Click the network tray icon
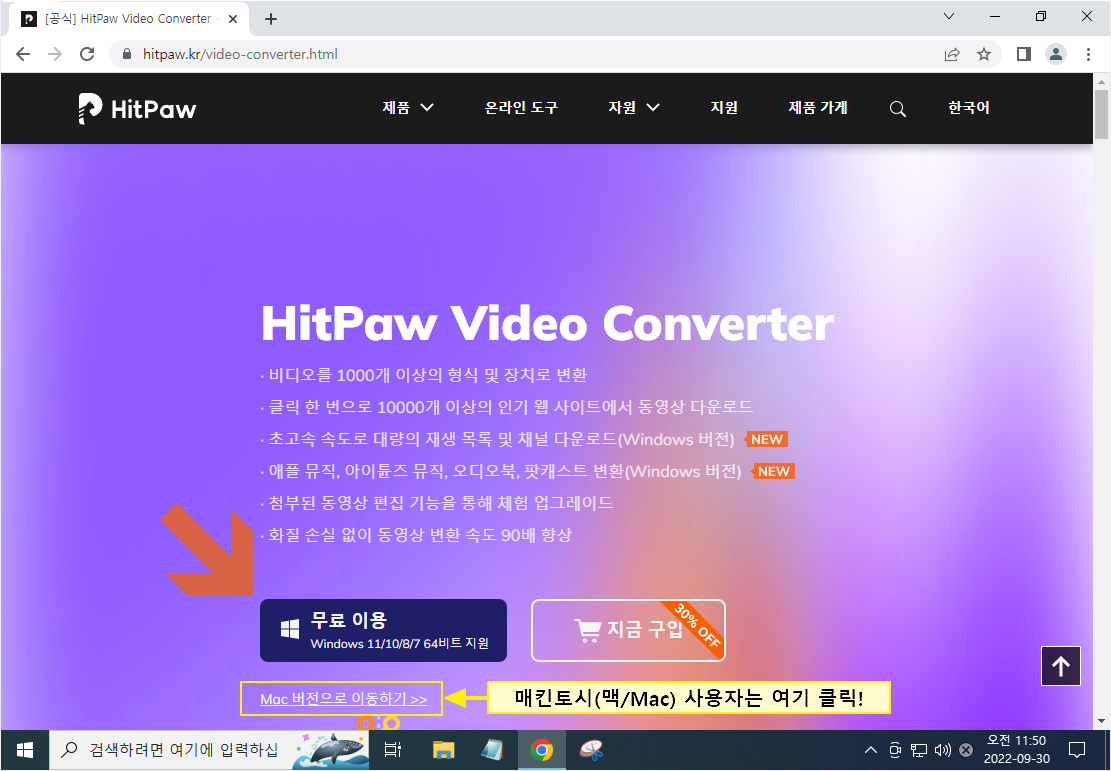1111x771 pixels. point(918,750)
